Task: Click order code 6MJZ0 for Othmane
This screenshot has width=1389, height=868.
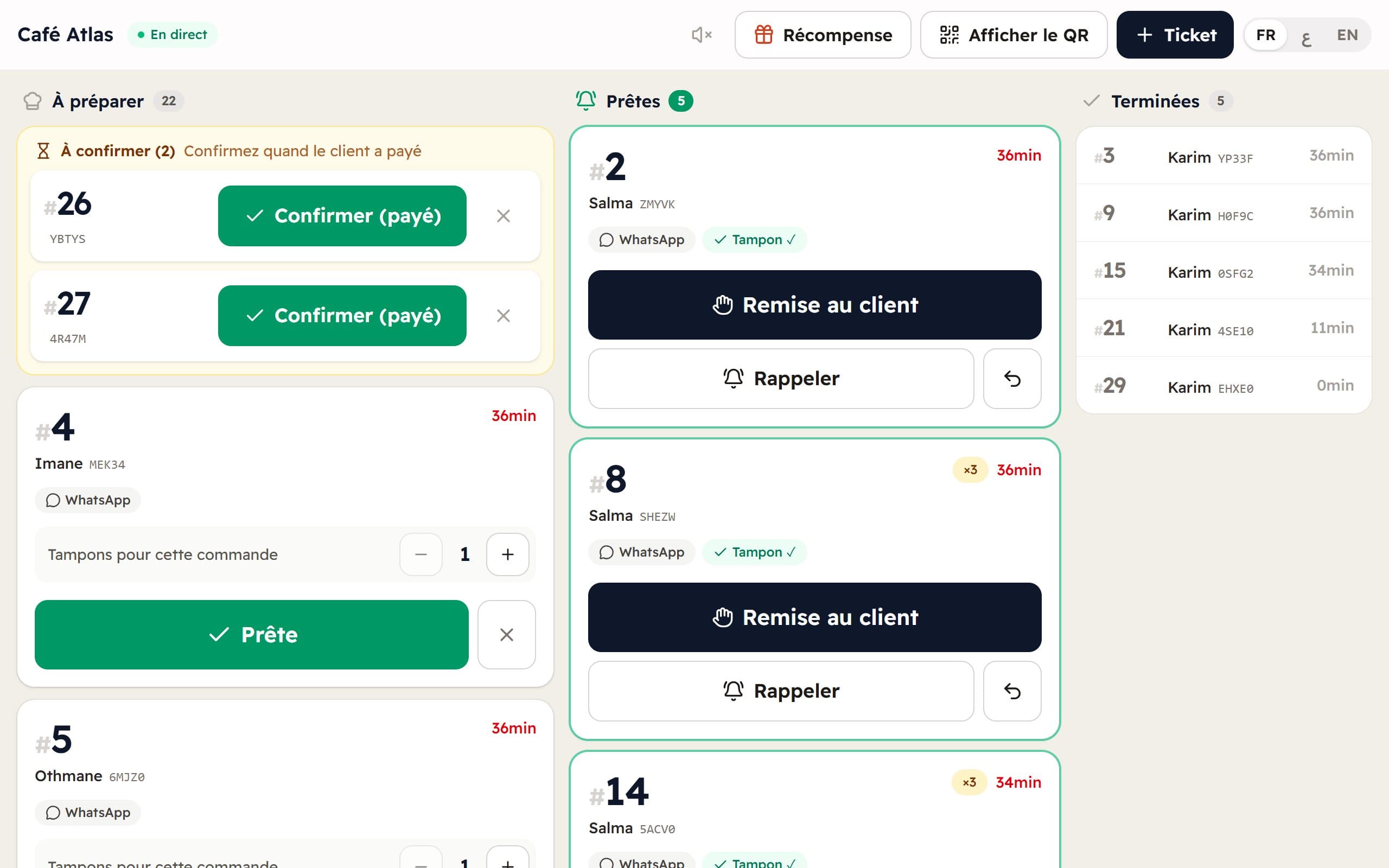Action: click(127, 777)
